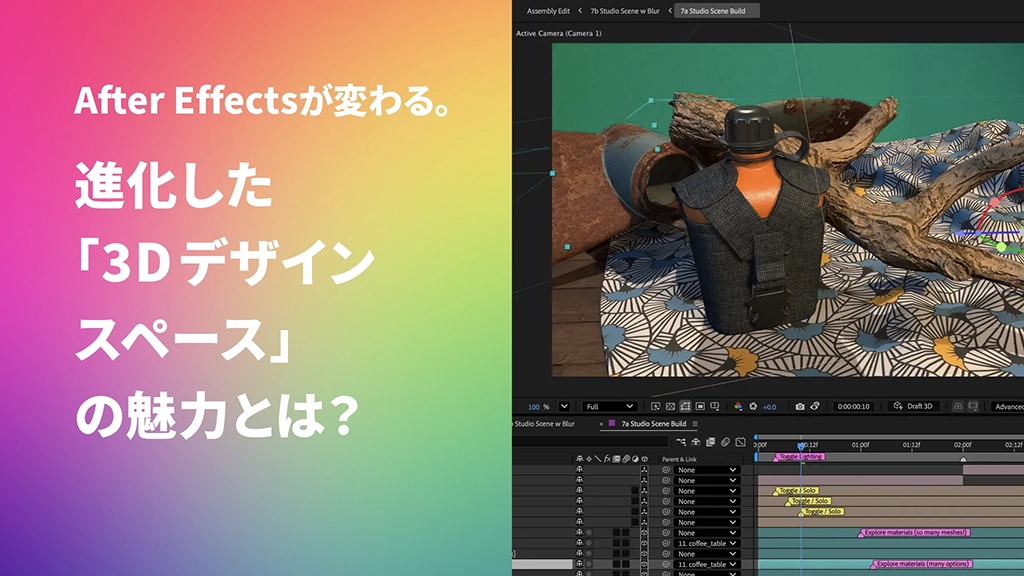Viewport: 1024px width, 576px height.
Task: Click the Active Camera (Camera 1) view selector
Action: point(562,31)
